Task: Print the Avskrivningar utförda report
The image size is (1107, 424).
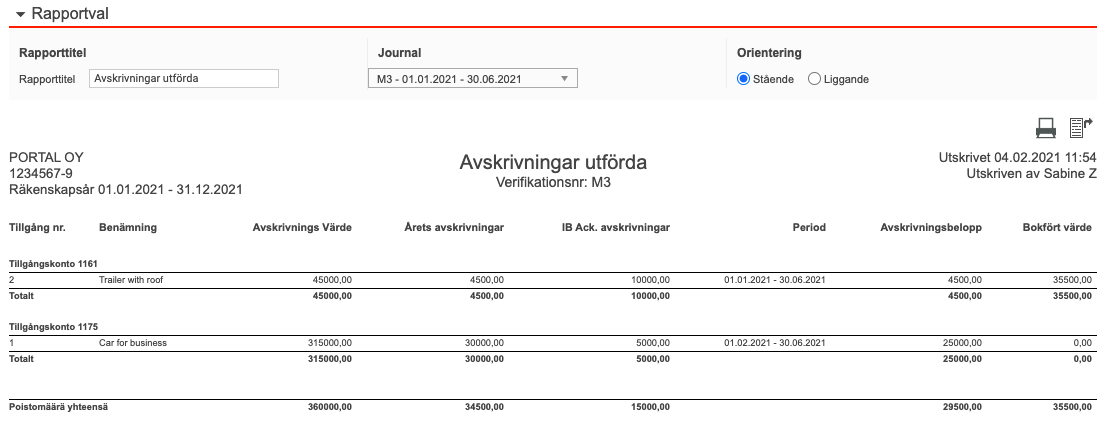Action: (1045, 127)
